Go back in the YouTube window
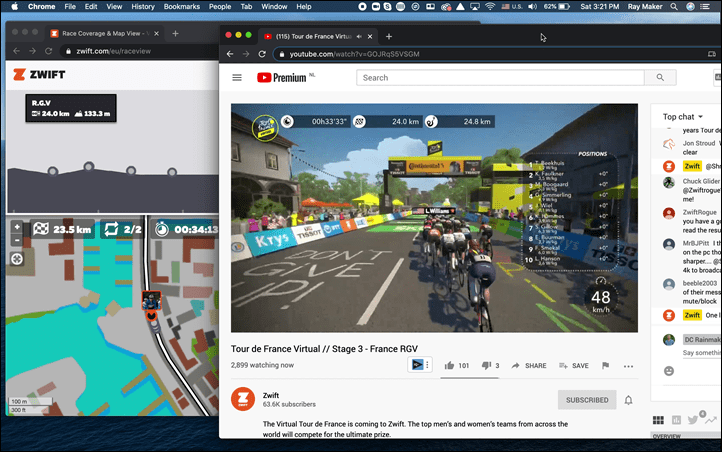This screenshot has height=452, width=722. (230, 54)
